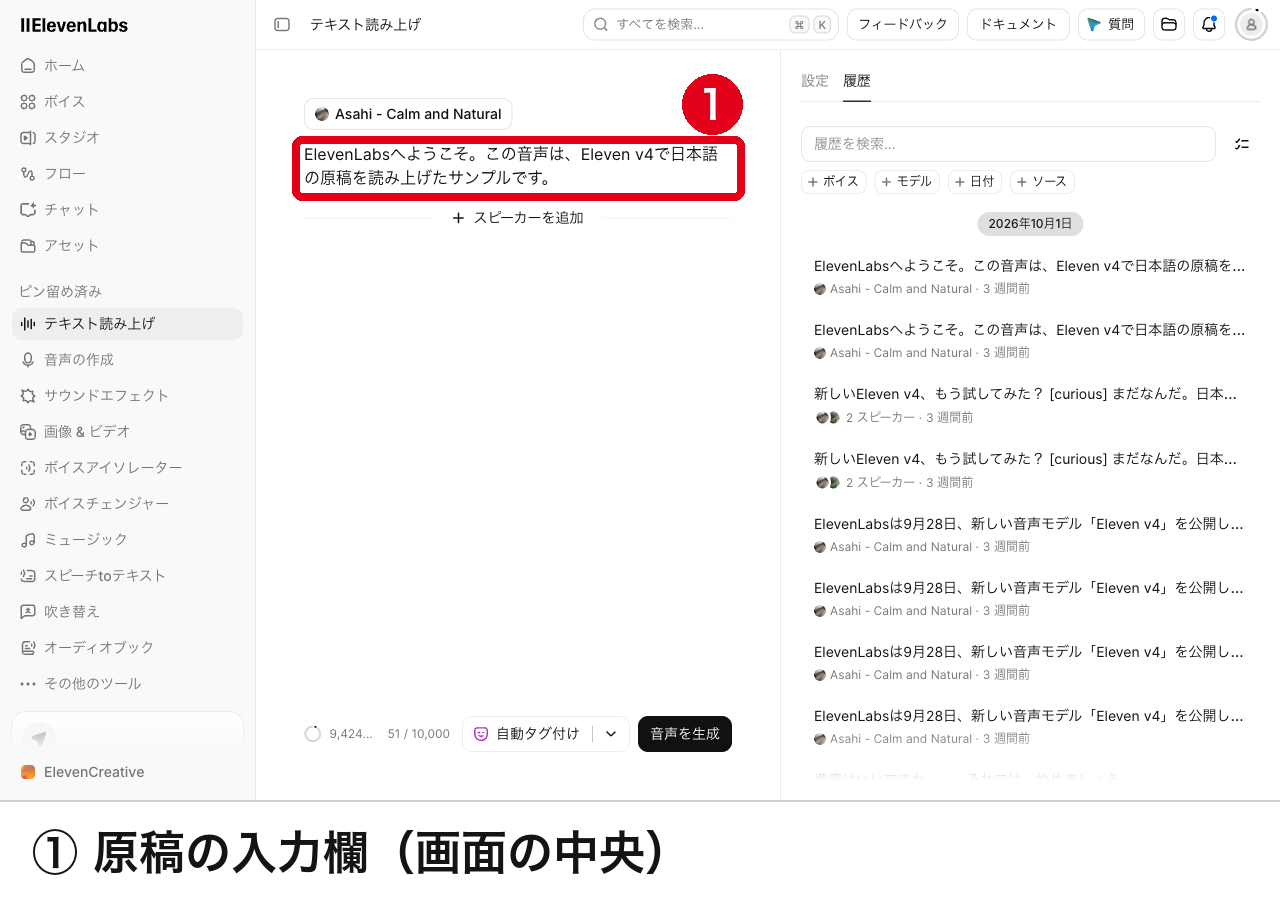The image size is (1280, 904).
Task: Open ボイス in the sidebar
Action: pos(127,101)
